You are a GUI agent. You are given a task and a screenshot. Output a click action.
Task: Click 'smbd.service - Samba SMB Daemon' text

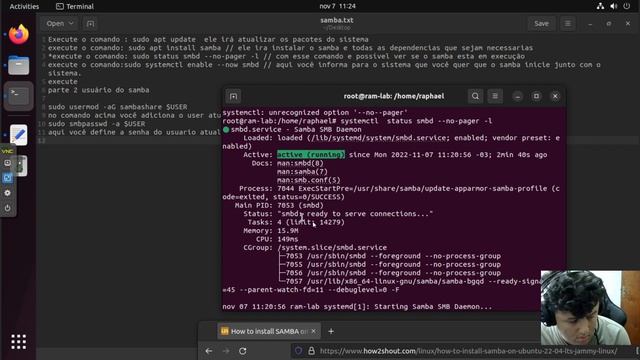click(x=296, y=129)
